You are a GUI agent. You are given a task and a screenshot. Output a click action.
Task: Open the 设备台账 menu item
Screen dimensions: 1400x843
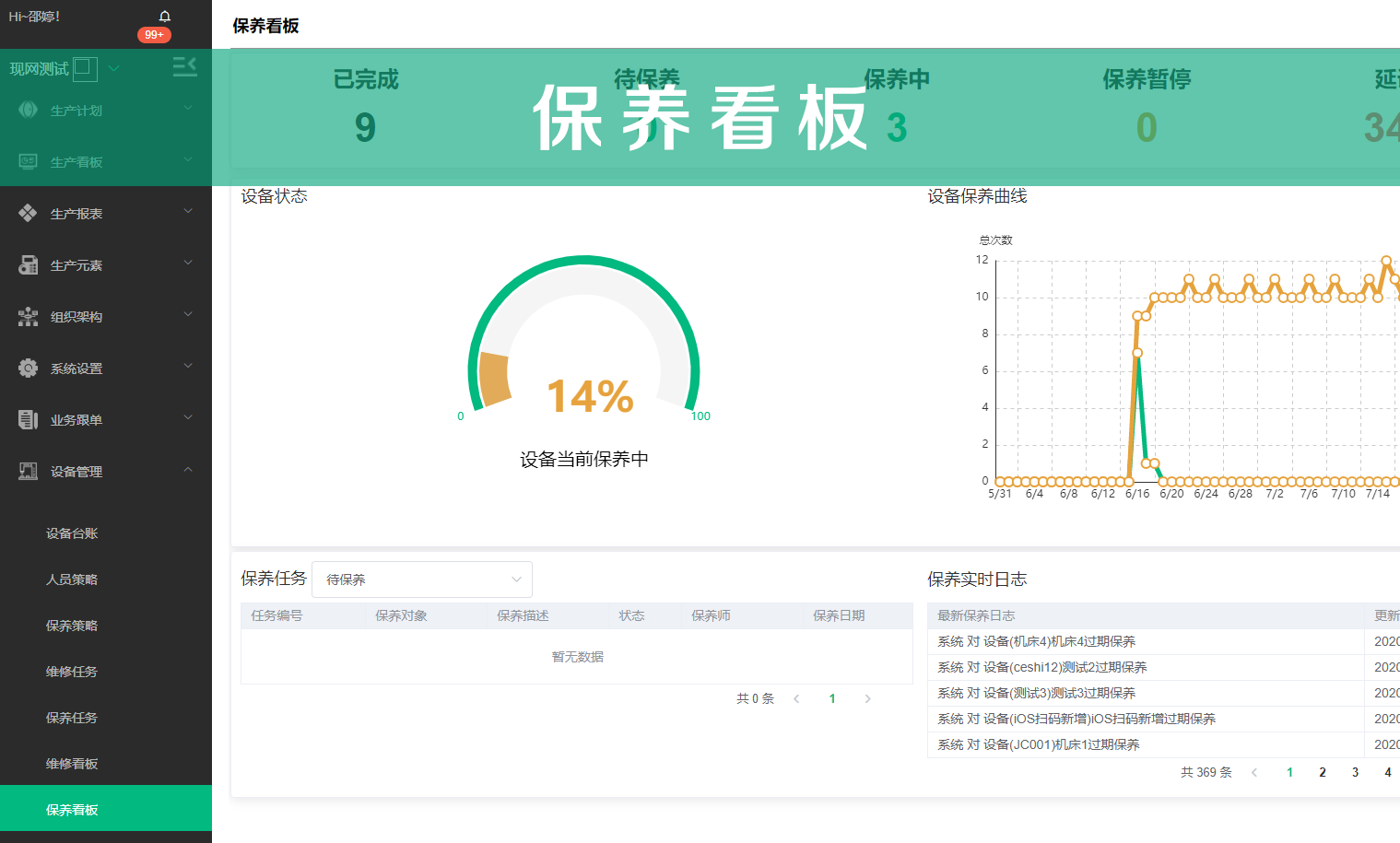pos(72,533)
